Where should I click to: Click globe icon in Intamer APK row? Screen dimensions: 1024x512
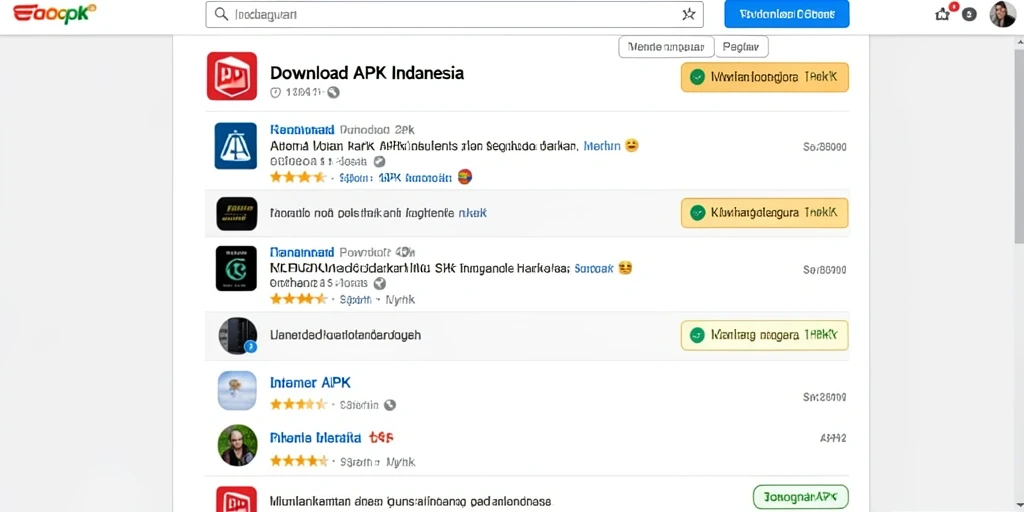[x=390, y=405]
